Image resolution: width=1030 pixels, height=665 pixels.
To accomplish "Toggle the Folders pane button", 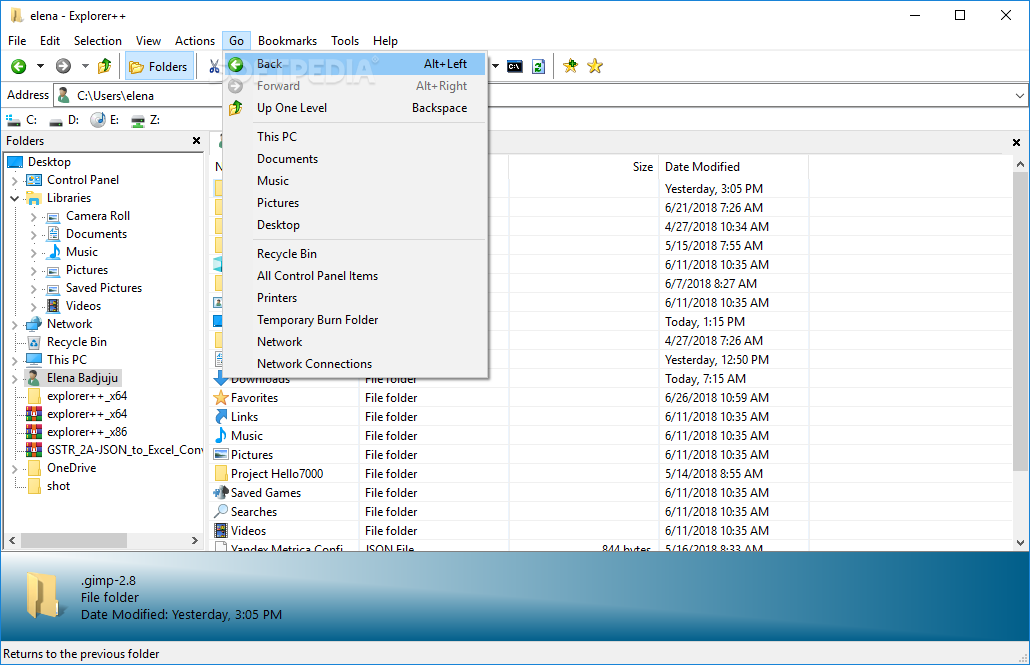I will (x=159, y=66).
